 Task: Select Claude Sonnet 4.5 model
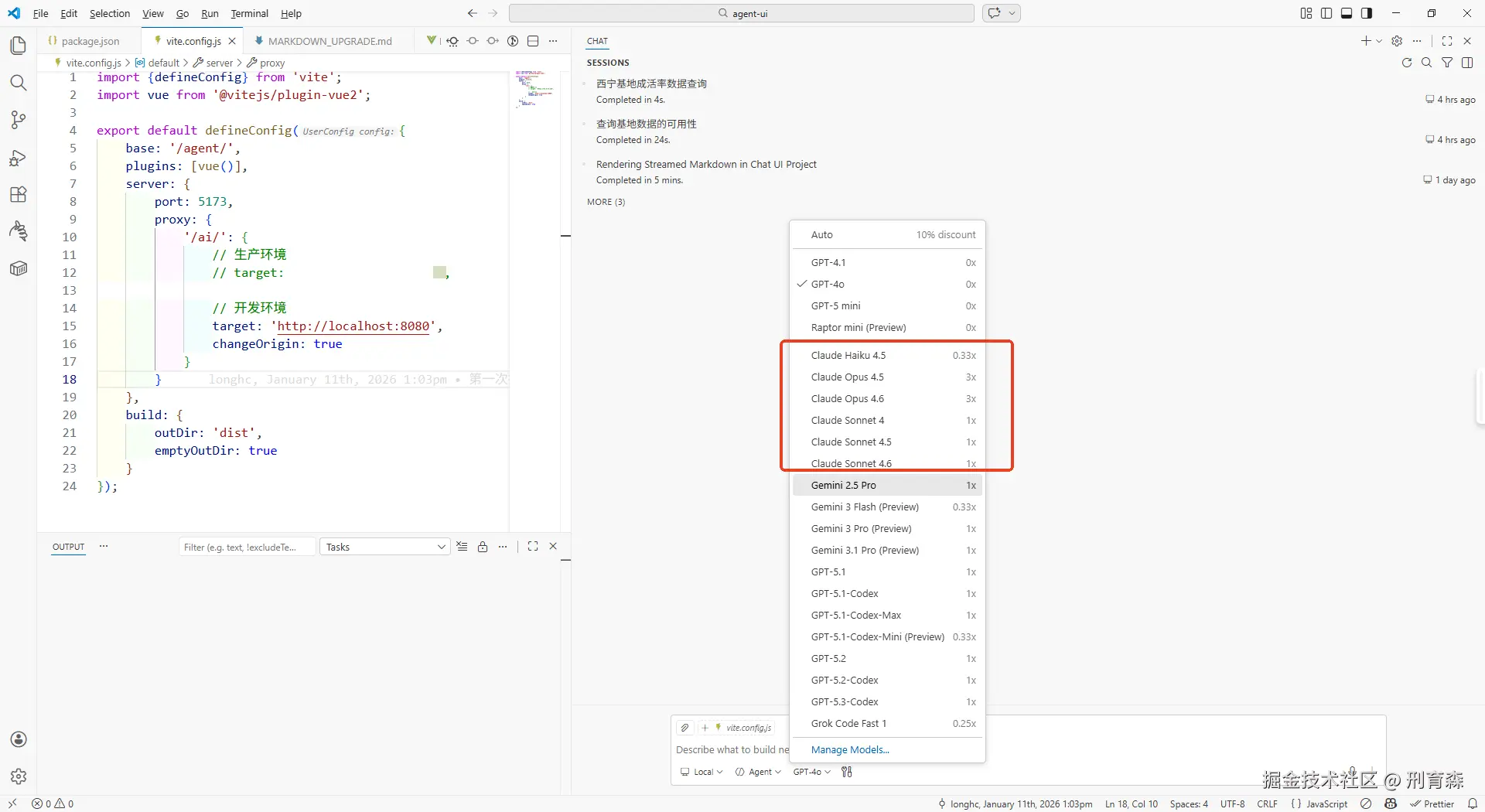[x=851, y=442]
